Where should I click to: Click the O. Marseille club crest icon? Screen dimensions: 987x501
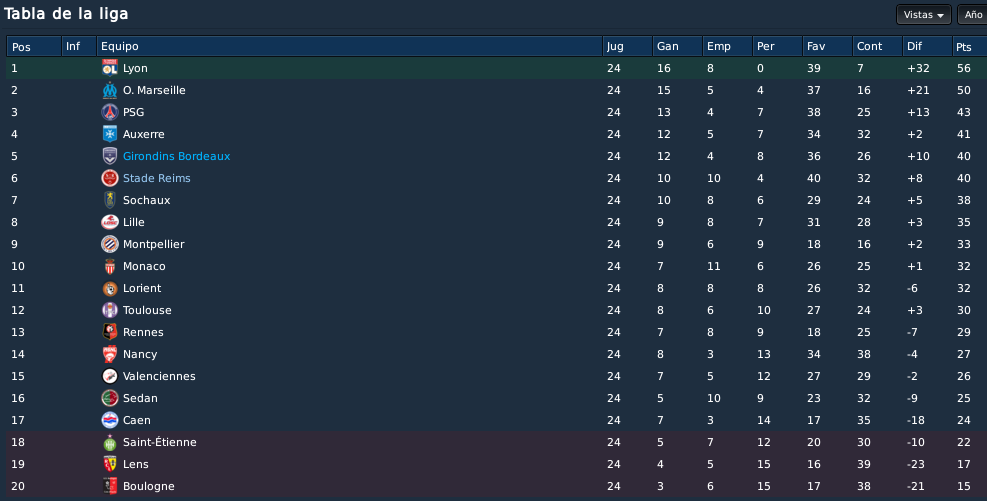(x=110, y=90)
